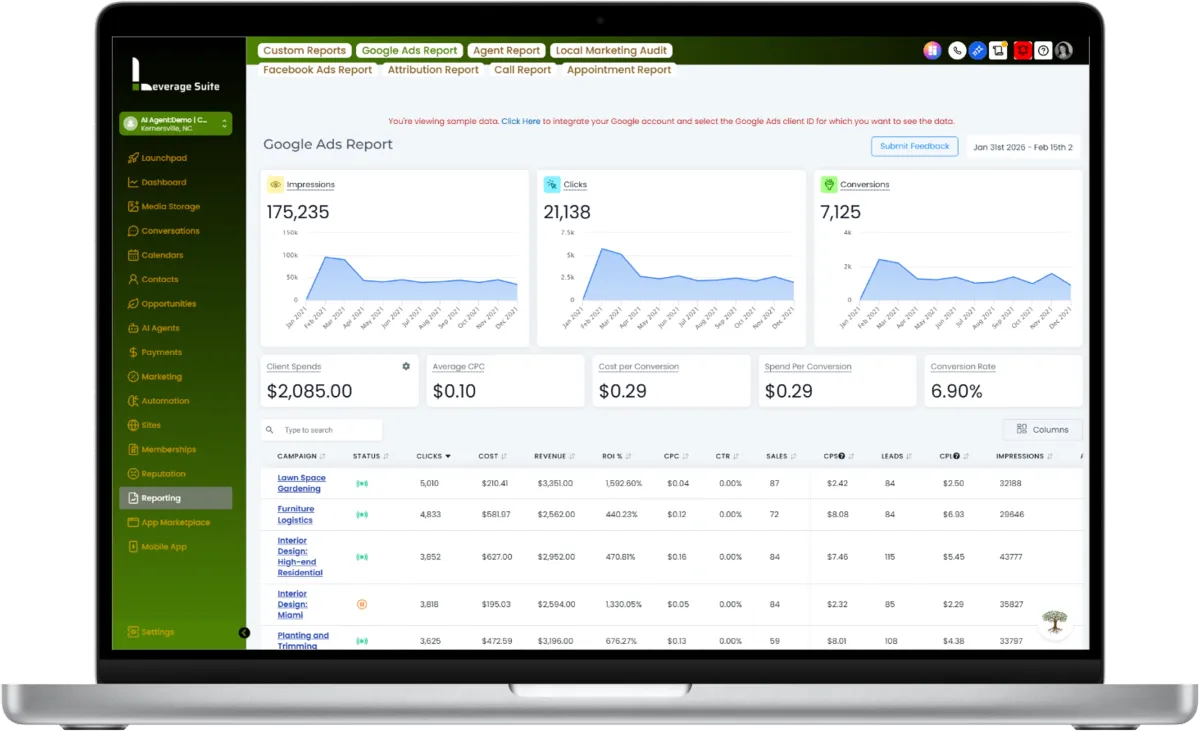The height and width of the screenshot is (732, 1200).
Task: Open the help question mark icon
Action: pos(1043,51)
